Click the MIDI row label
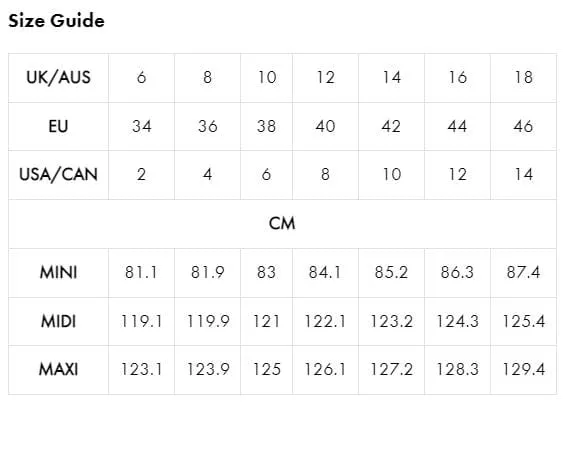 pos(58,321)
